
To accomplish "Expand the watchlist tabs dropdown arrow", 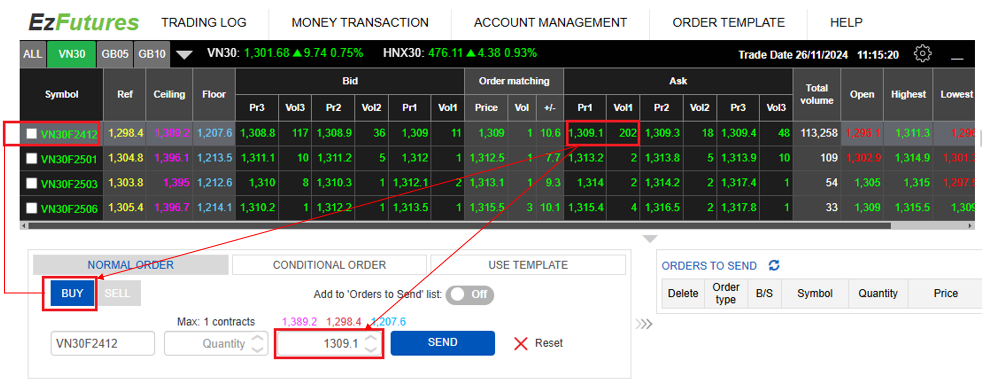I will tap(184, 55).
